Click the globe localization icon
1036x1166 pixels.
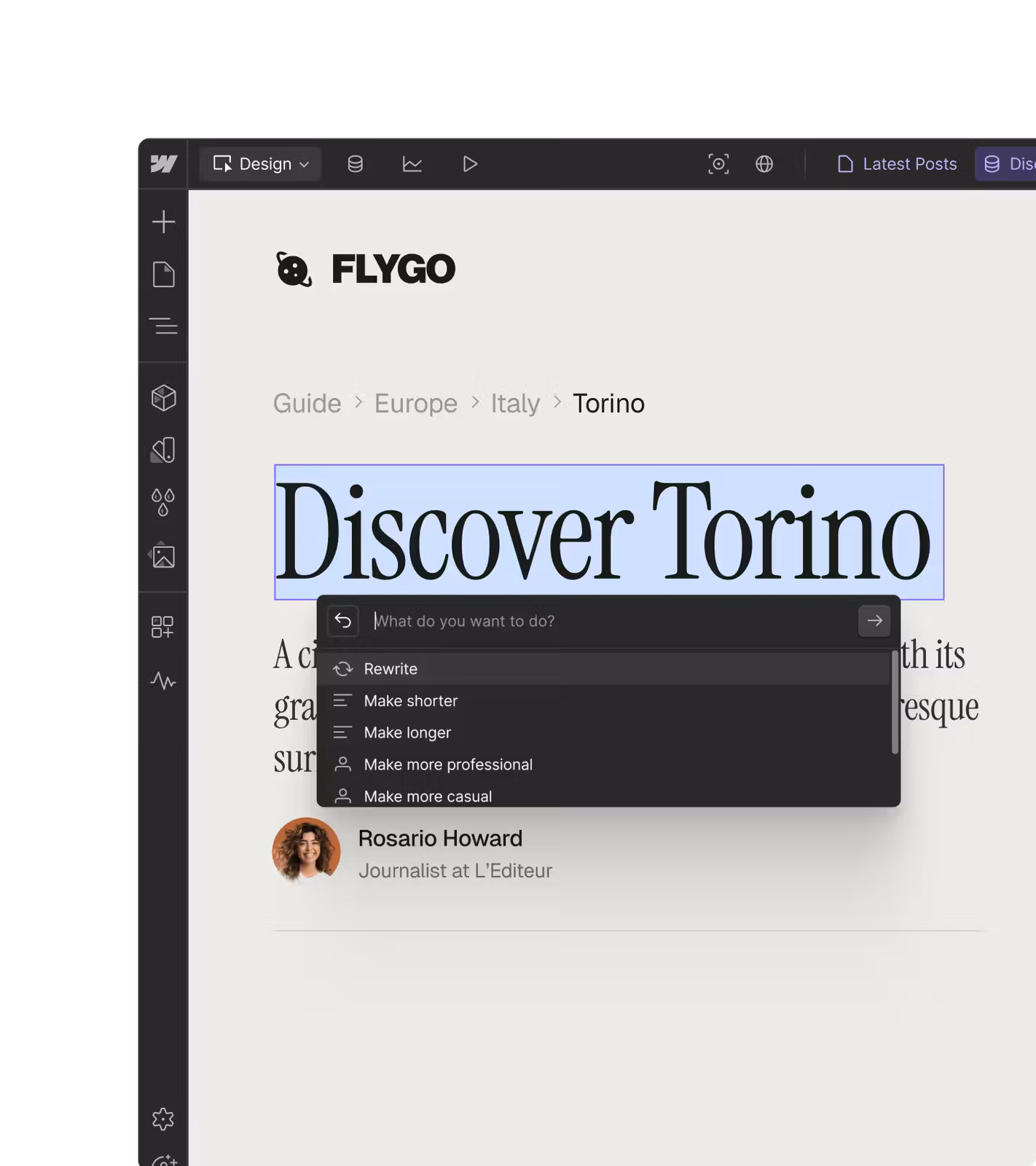(764, 164)
